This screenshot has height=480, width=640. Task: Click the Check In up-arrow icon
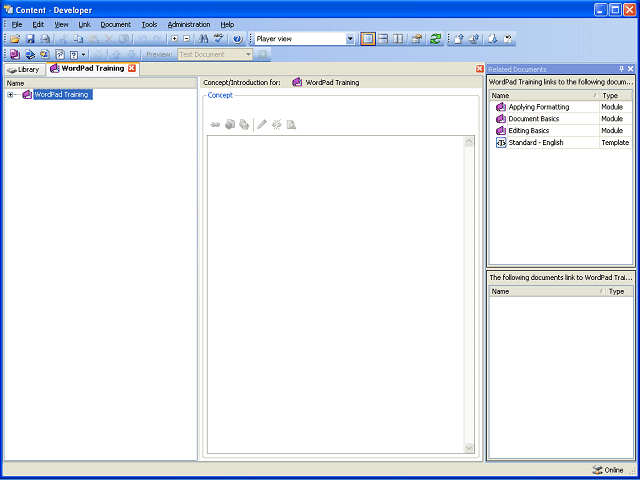[459, 39]
